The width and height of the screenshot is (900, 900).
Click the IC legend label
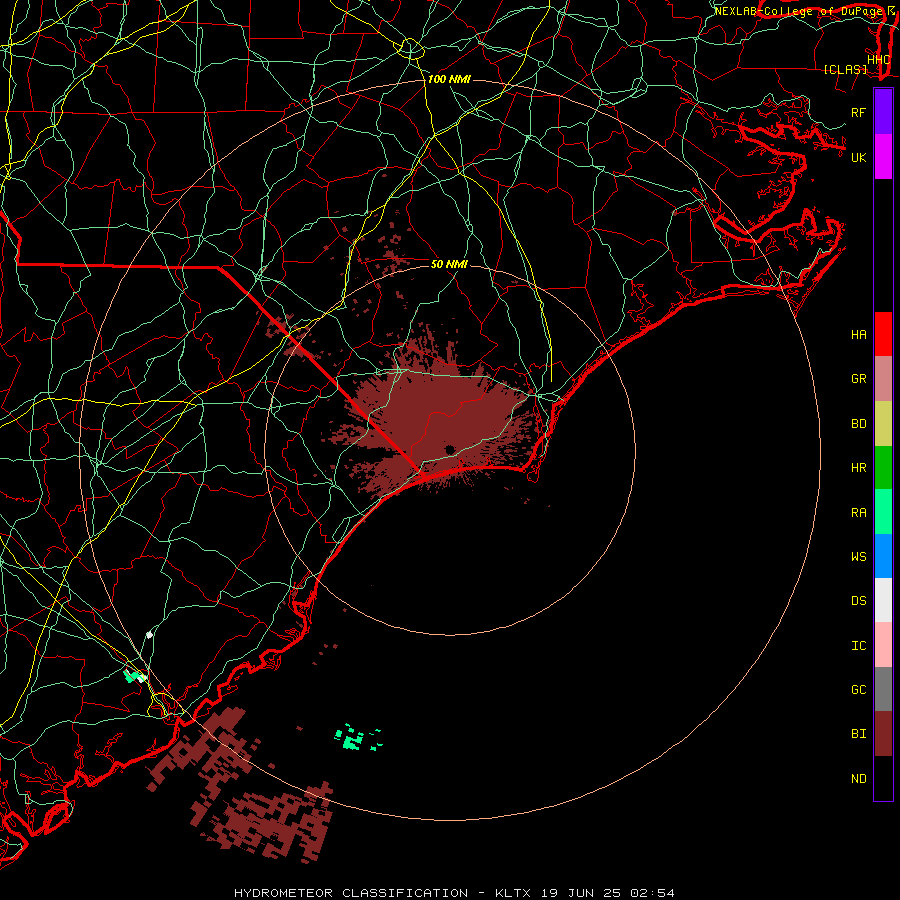858,646
